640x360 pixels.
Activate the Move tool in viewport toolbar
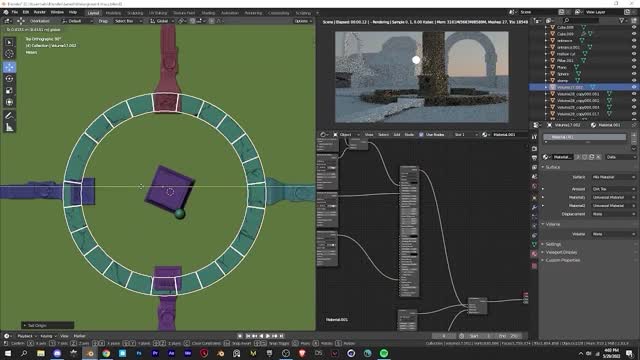click(9, 67)
